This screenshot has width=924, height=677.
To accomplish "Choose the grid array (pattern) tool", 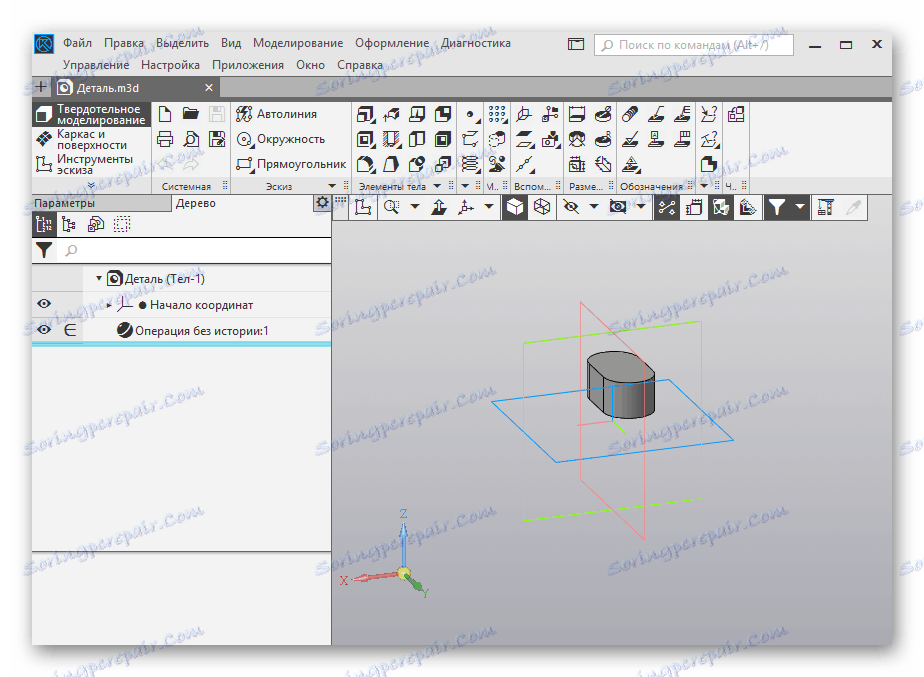I will [497, 114].
